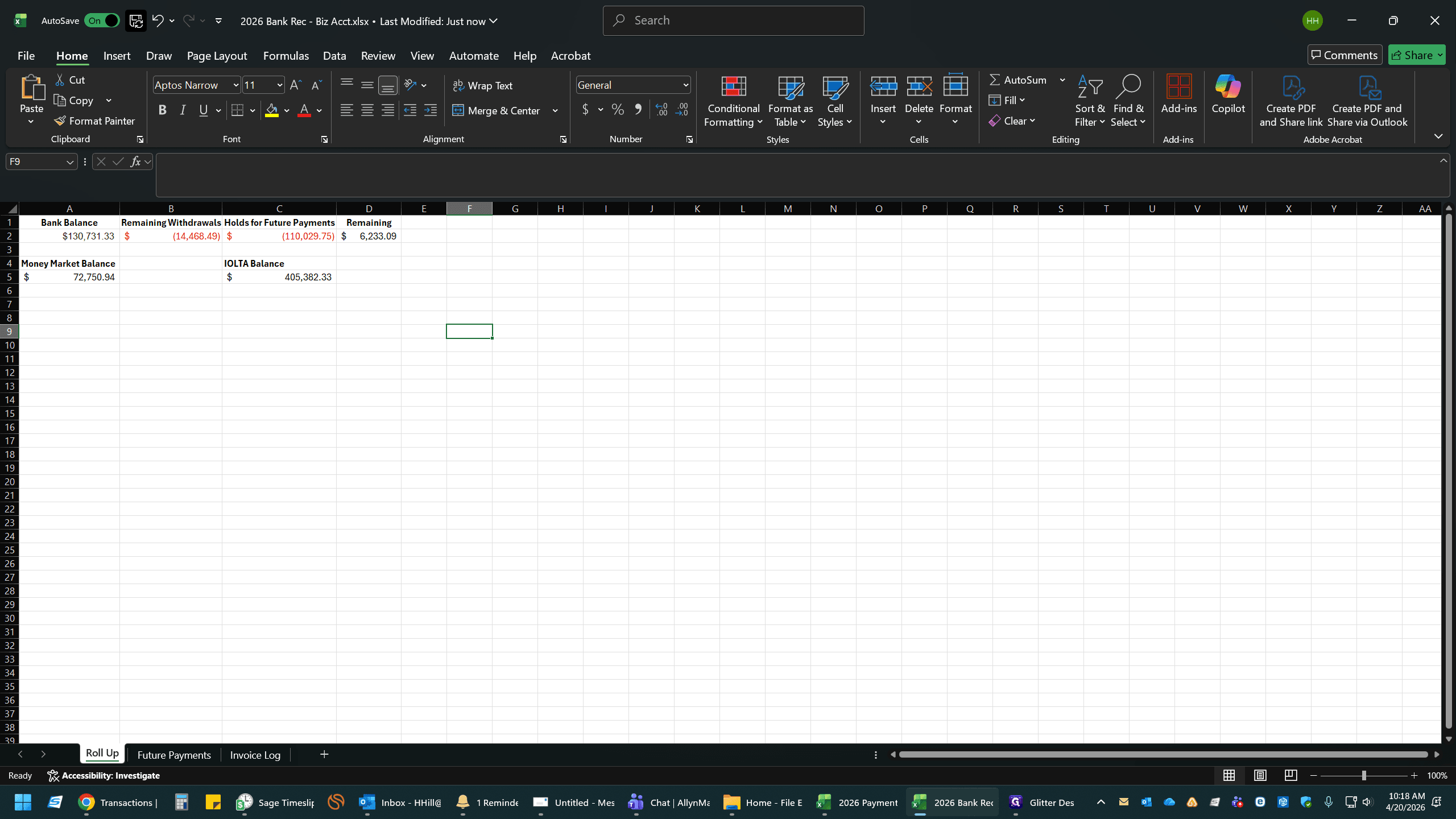Switch to Page Break Preview view
The height and width of the screenshot is (819, 1456).
1290,775
